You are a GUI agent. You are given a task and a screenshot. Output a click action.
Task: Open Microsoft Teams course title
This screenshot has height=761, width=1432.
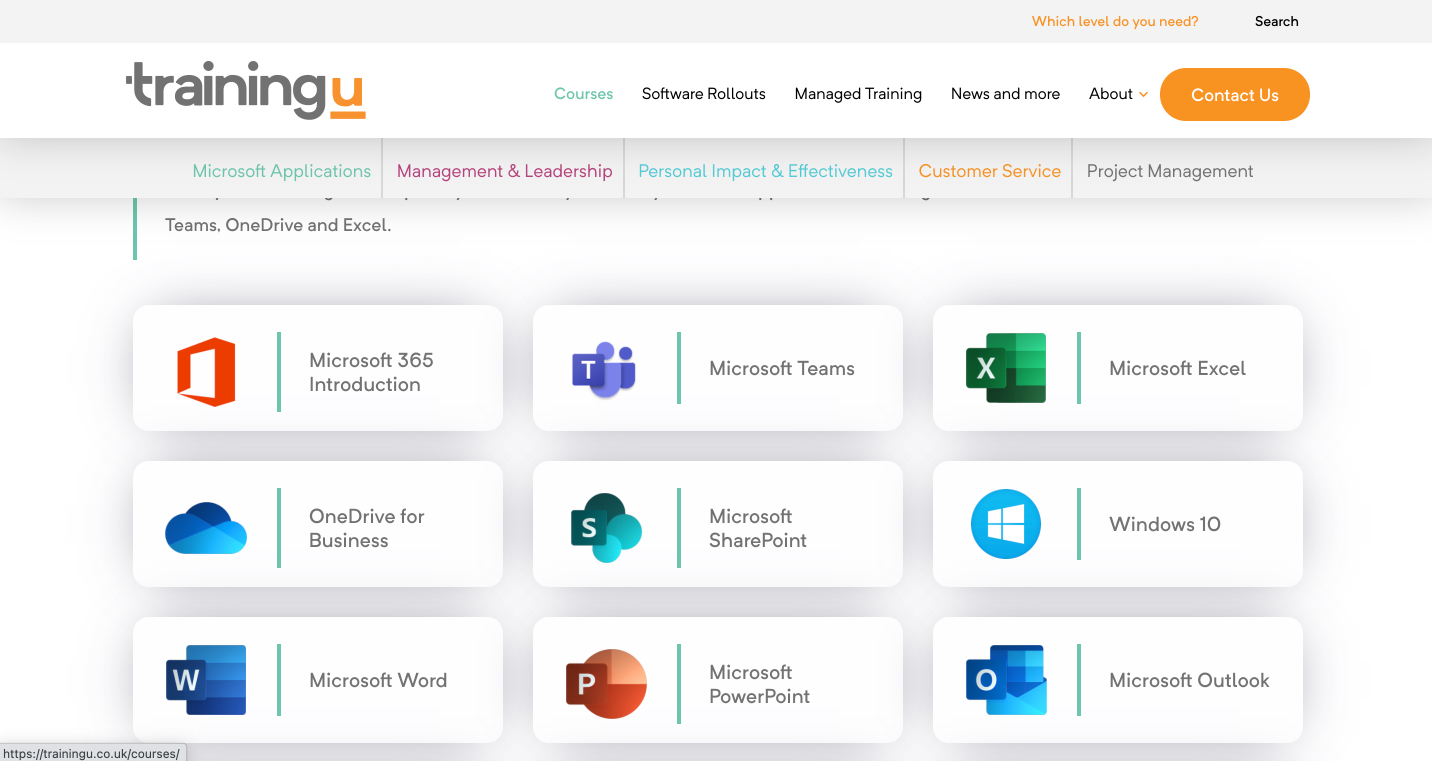[x=782, y=368]
